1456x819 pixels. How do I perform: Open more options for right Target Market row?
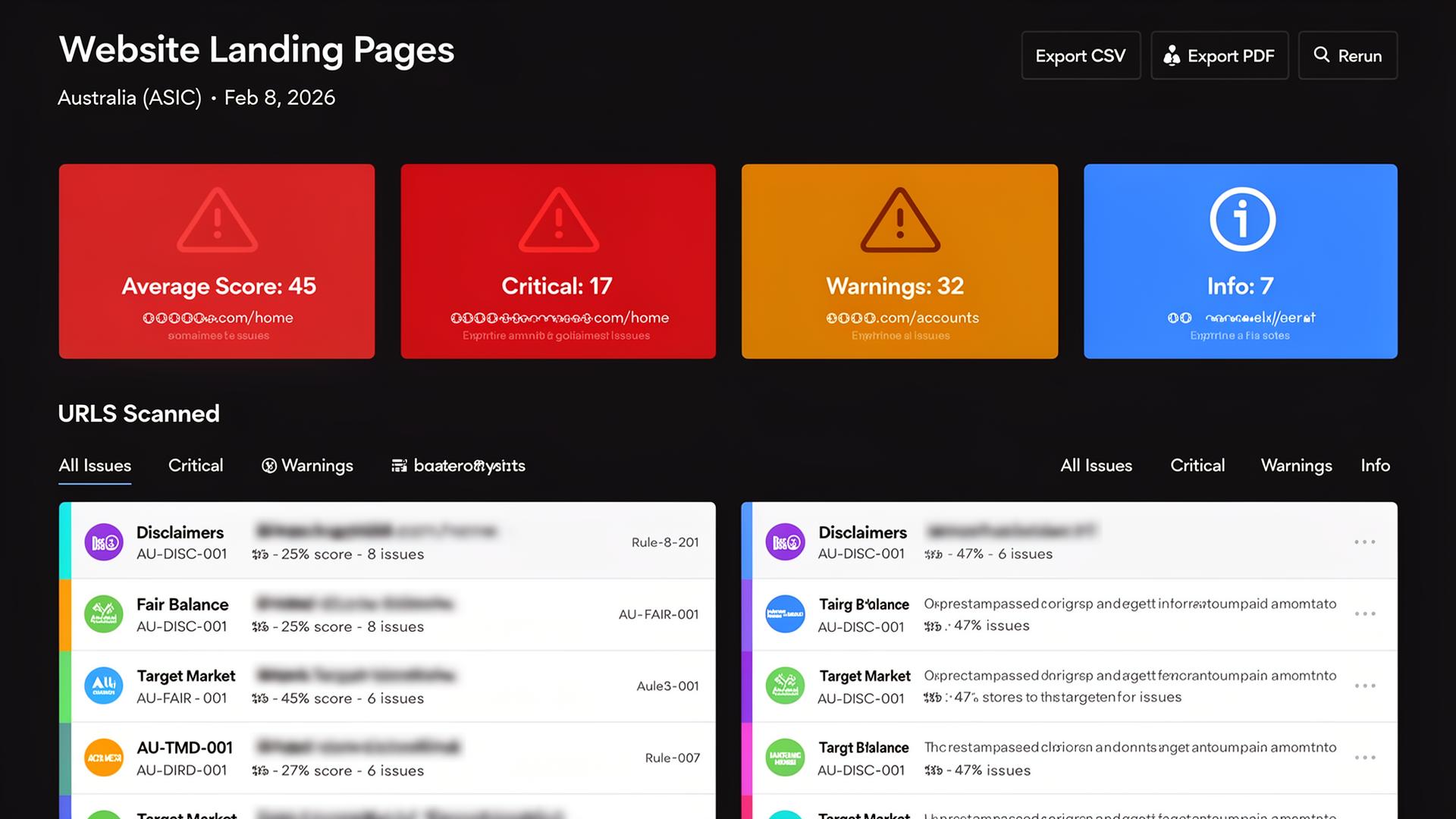pos(1365,686)
